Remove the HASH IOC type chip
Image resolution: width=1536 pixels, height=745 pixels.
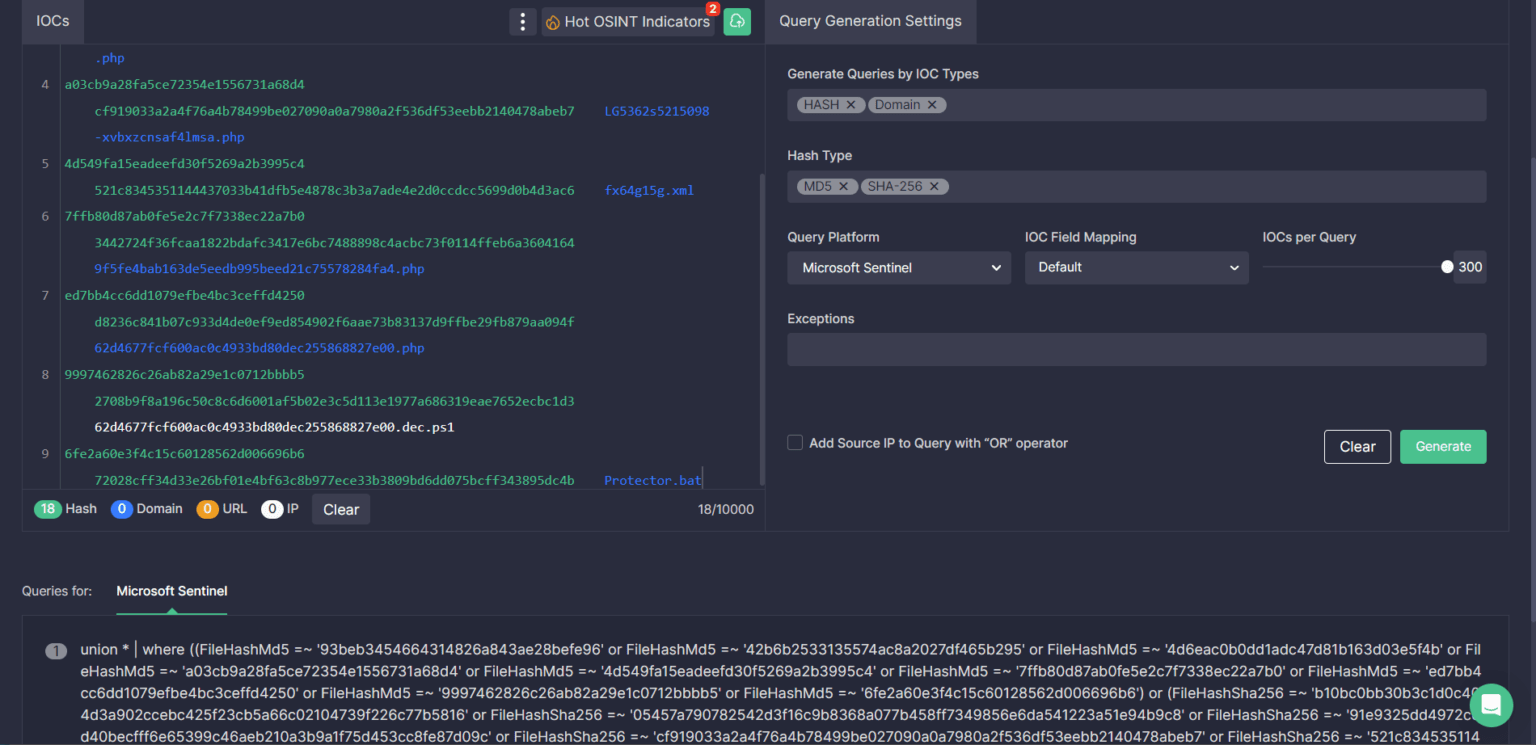852,104
